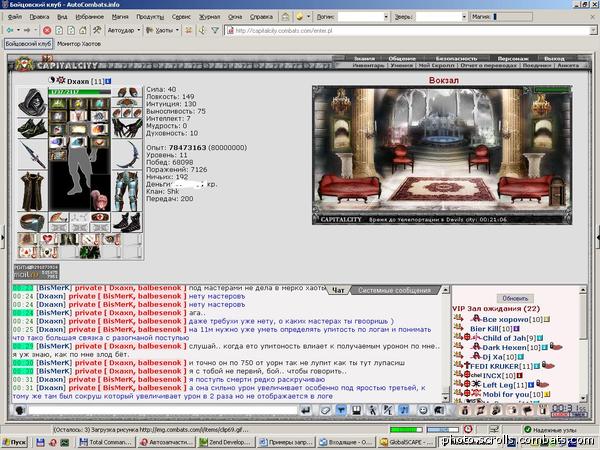
Task: Click the black boots equipment slot
Action: click(x=127, y=222)
